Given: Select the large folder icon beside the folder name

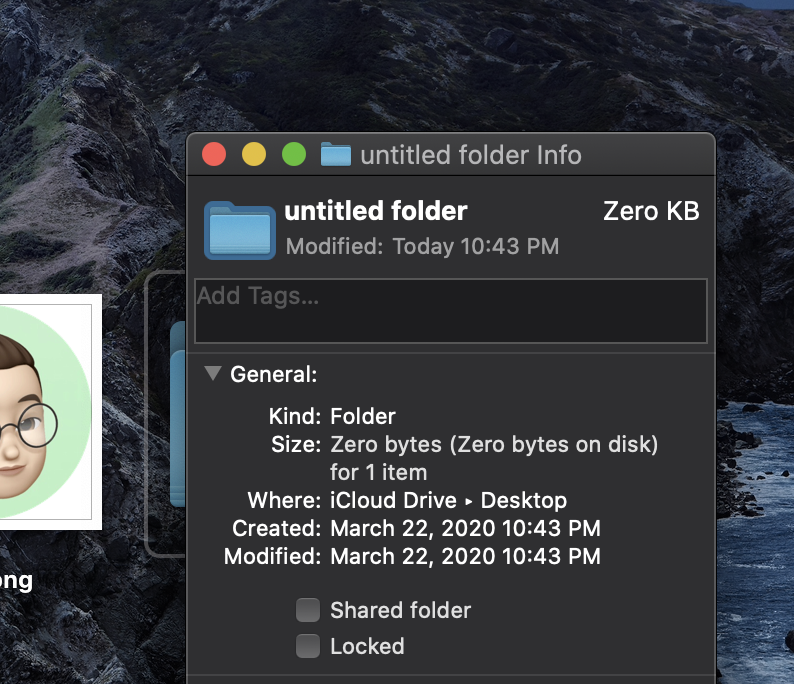Looking at the screenshot, I should (x=240, y=230).
